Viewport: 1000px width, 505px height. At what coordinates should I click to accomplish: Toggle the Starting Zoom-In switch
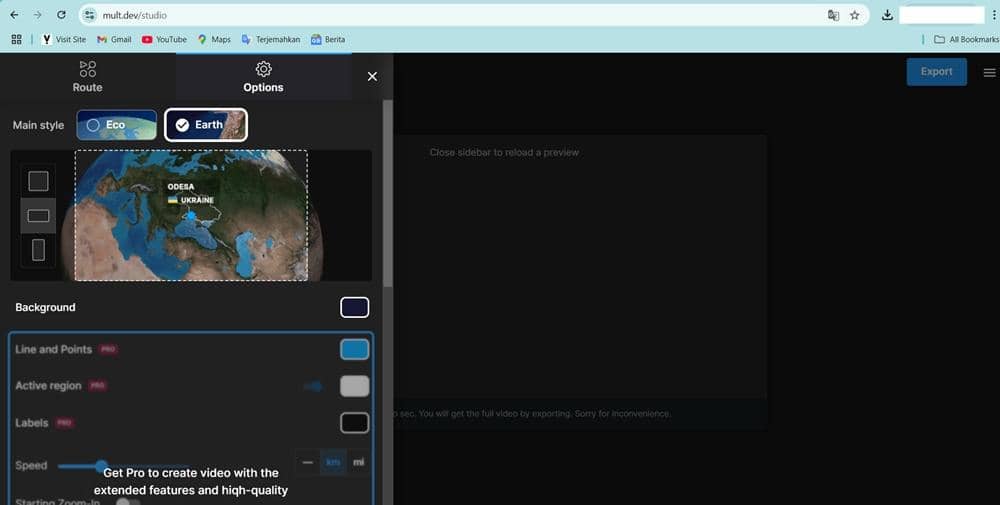point(127,502)
